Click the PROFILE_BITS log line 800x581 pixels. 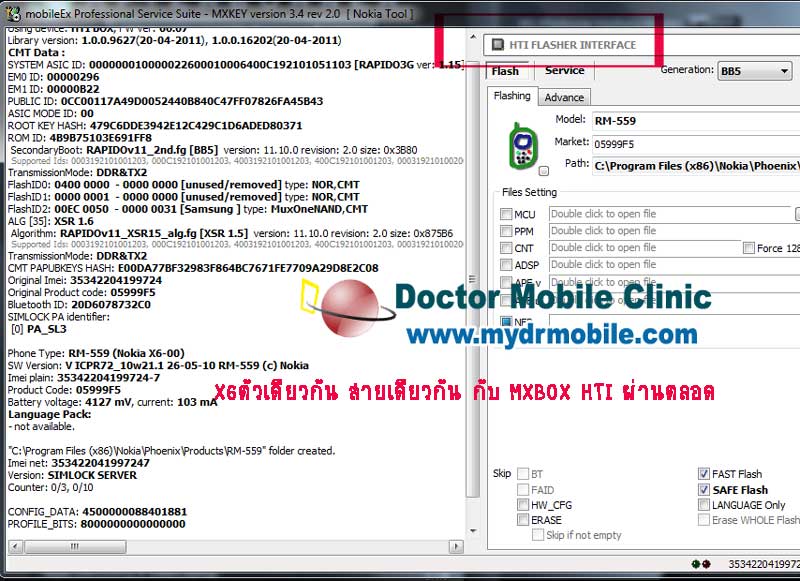click(x=96, y=524)
